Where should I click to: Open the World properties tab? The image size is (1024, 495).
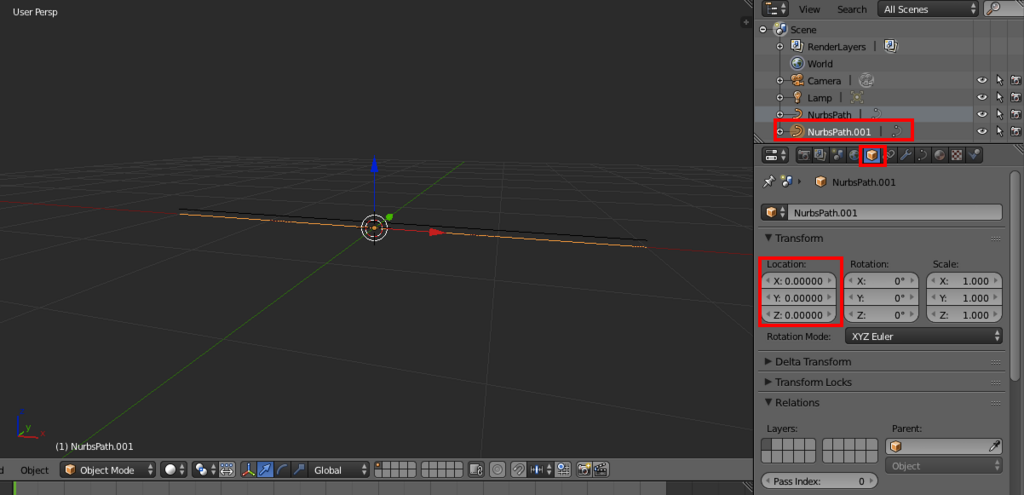point(854,155)
